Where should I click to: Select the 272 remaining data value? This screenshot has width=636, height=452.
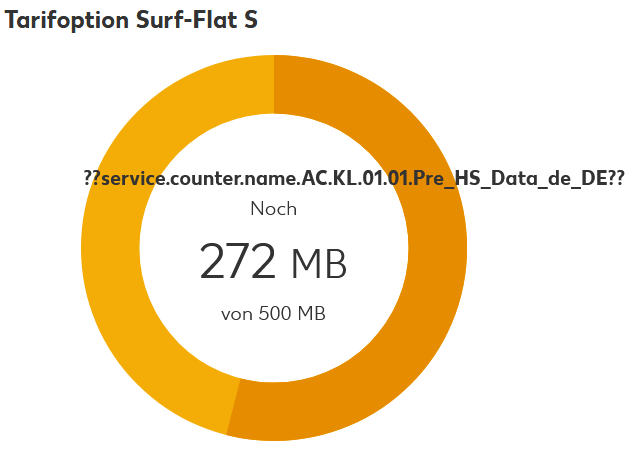tap(238, 262)
